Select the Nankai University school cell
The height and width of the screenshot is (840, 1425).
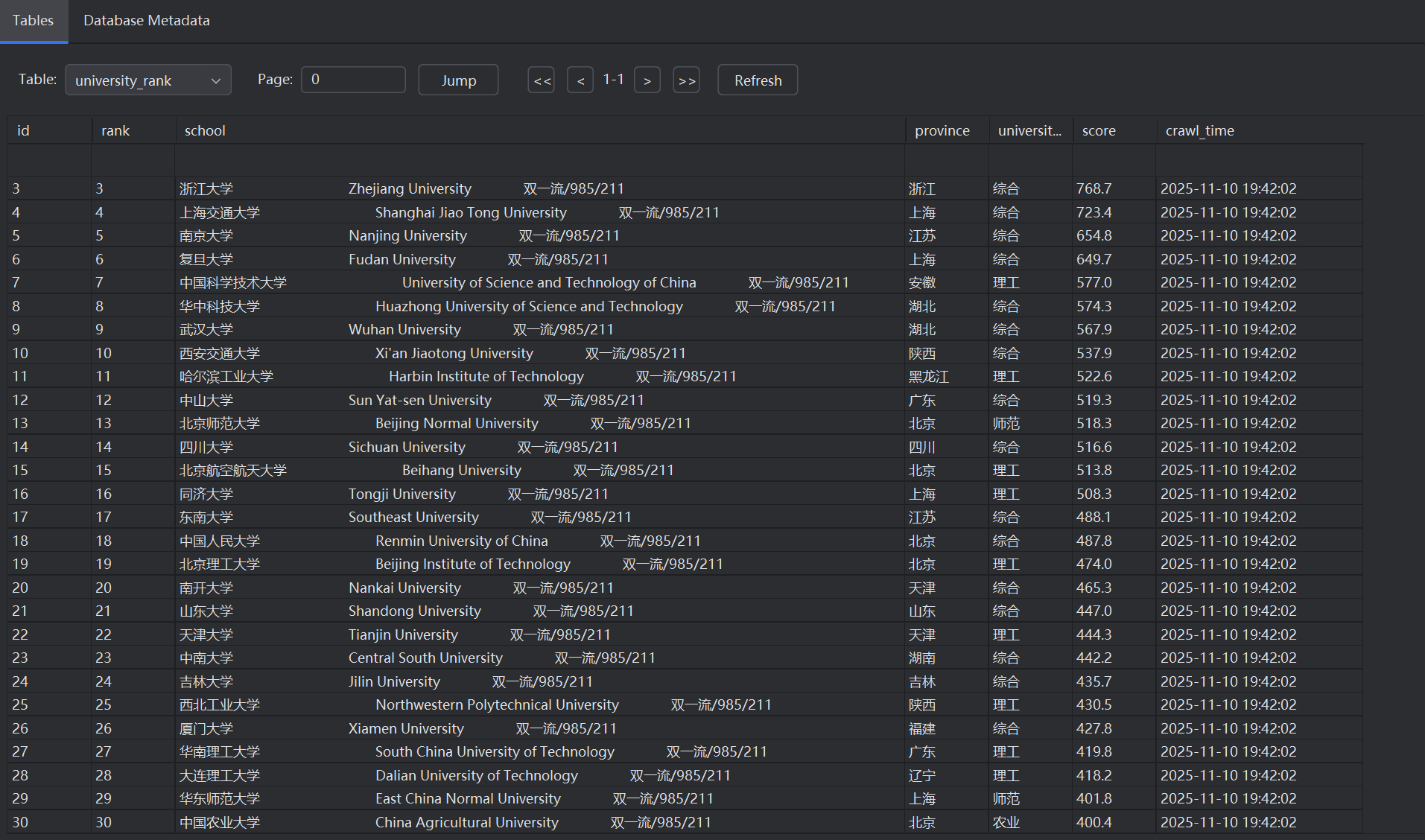click(540, 588)
